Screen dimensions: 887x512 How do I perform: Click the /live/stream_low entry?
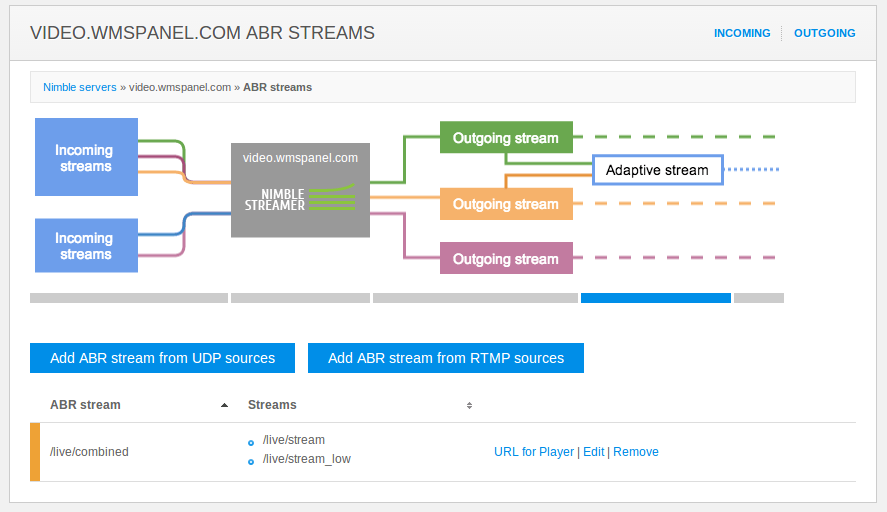tap(307, 459)
